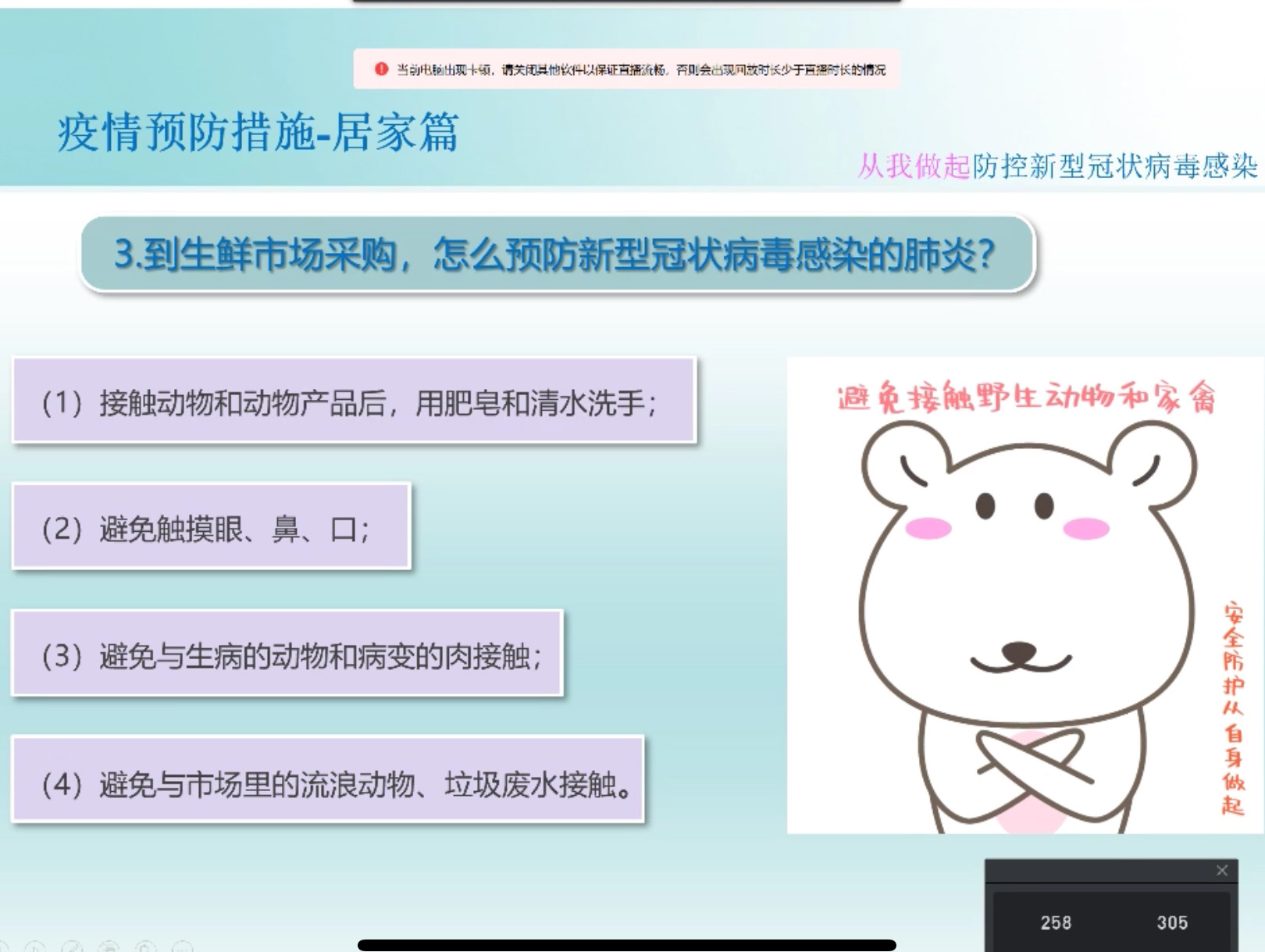This screenshot has width=1265, height=952.
Task: Click the slide title 疫情预防措施-居家篇
Action: [x=258, y=132]
